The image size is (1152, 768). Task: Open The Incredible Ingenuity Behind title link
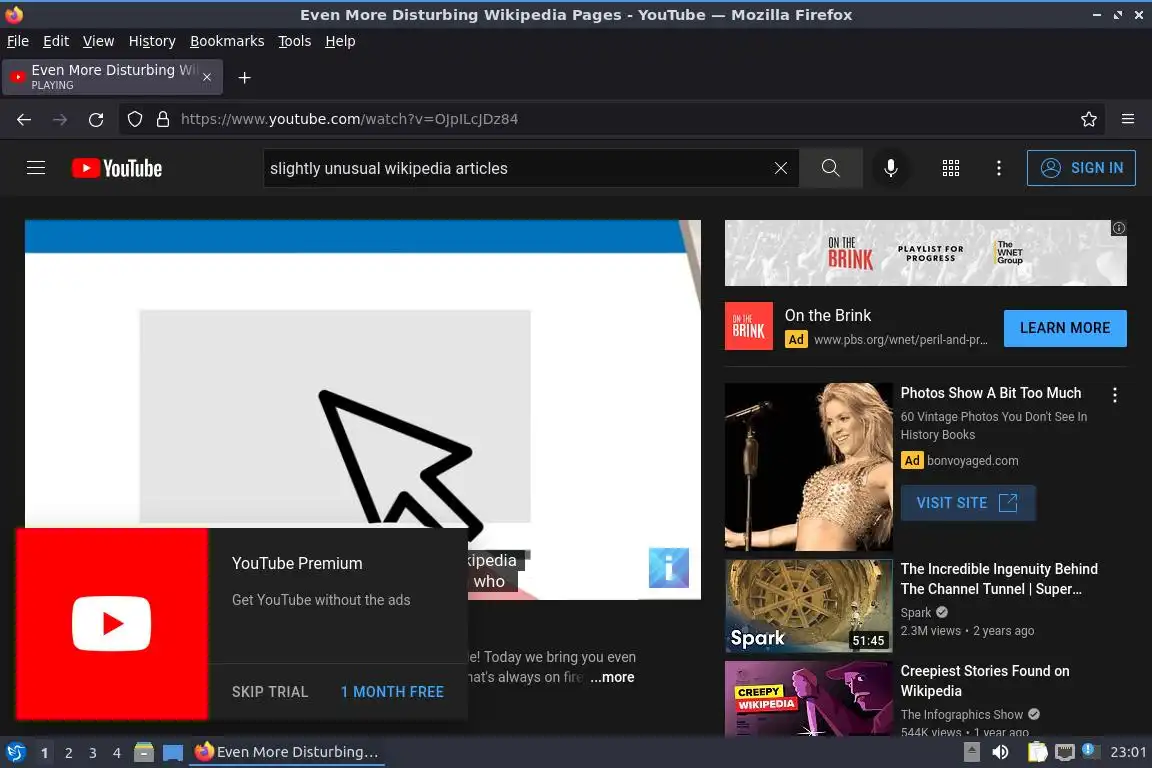click(999, 579)
